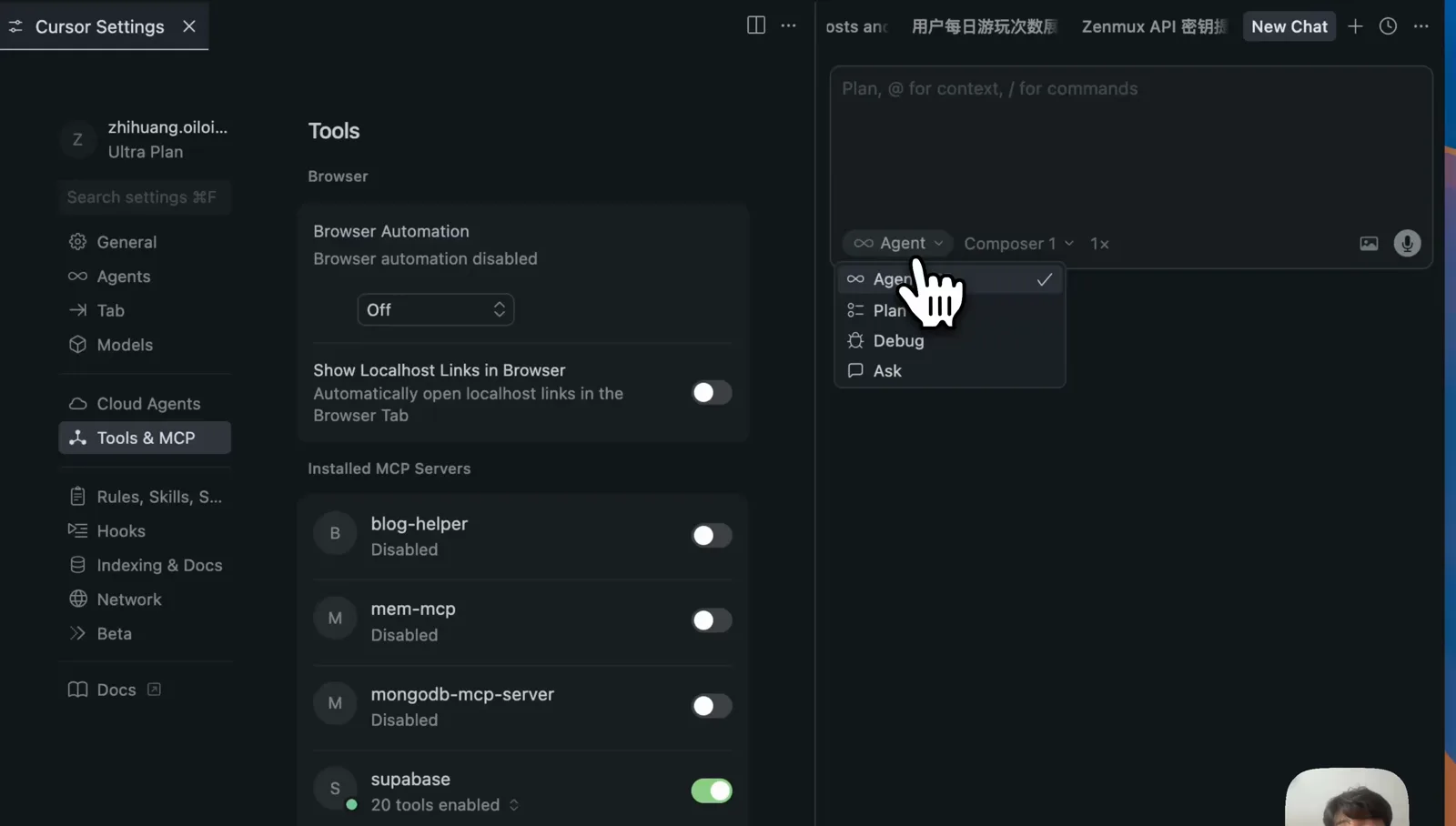Open the Composer 1 model dropdown

(1019, 244)
